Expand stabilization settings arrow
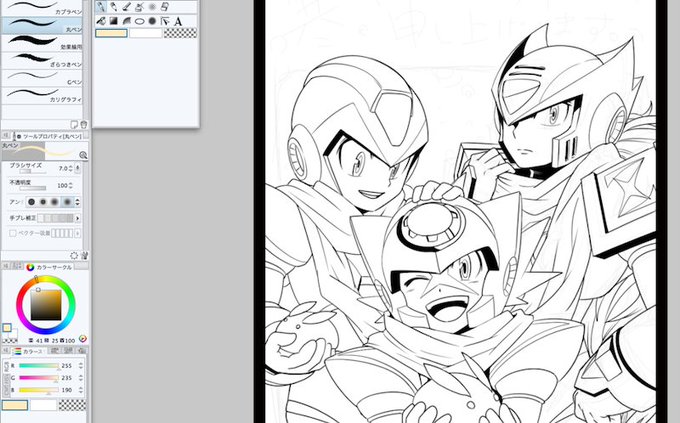The height and width of the screenshot is (423, 680). tap(78, 218)
